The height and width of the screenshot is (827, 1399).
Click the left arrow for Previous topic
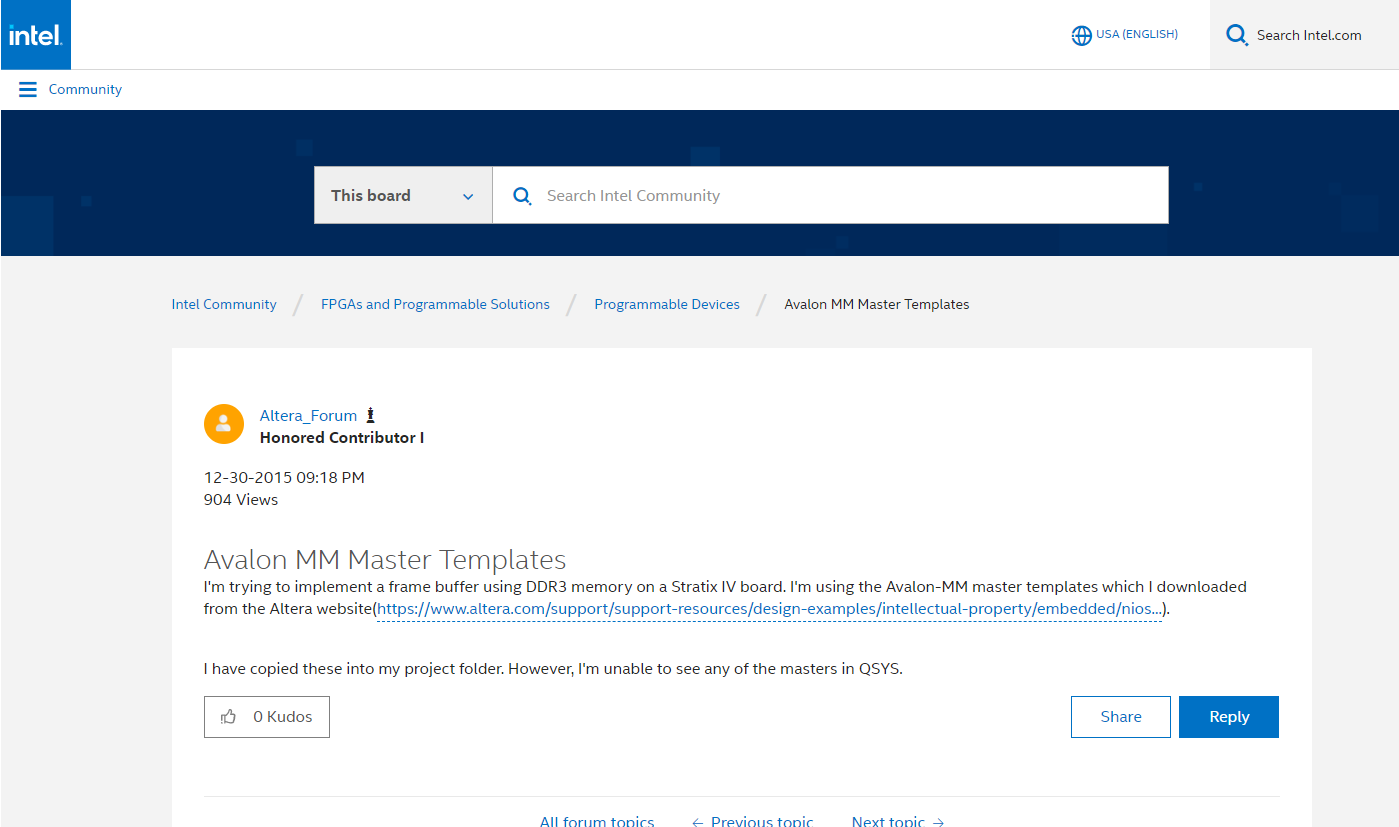(x=696, y=821)
